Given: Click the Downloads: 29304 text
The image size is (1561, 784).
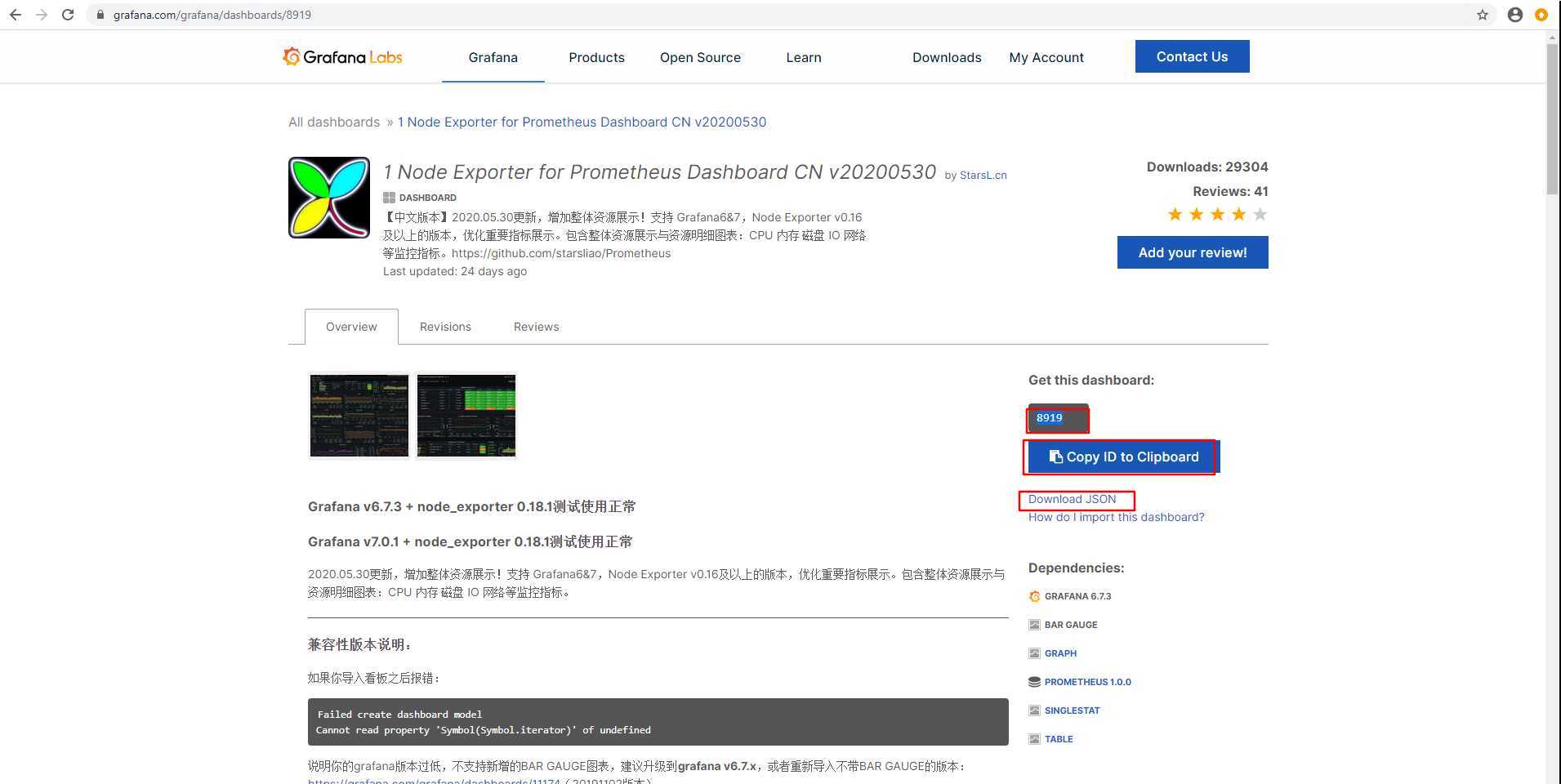Looking at the screenshot, I should (1207, 167).
